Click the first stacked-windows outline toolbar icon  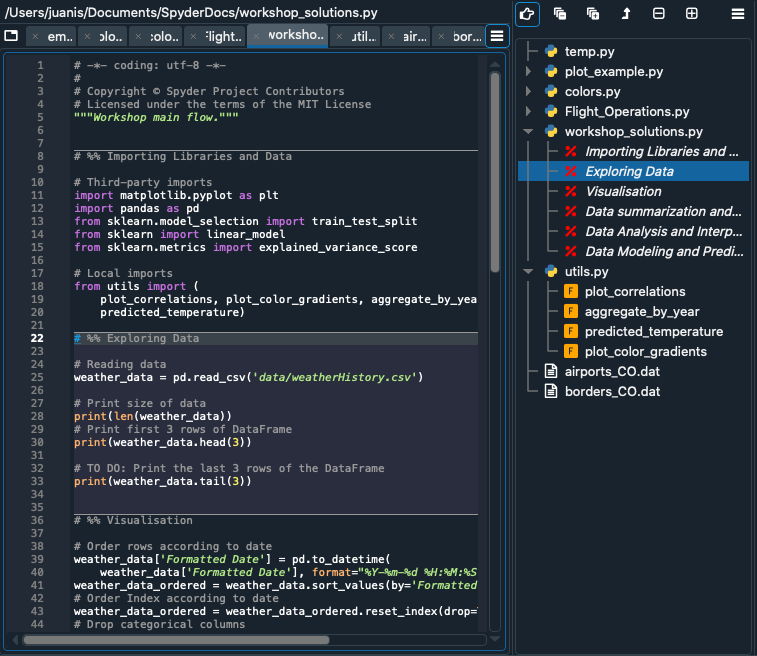(x=560, y=14)
